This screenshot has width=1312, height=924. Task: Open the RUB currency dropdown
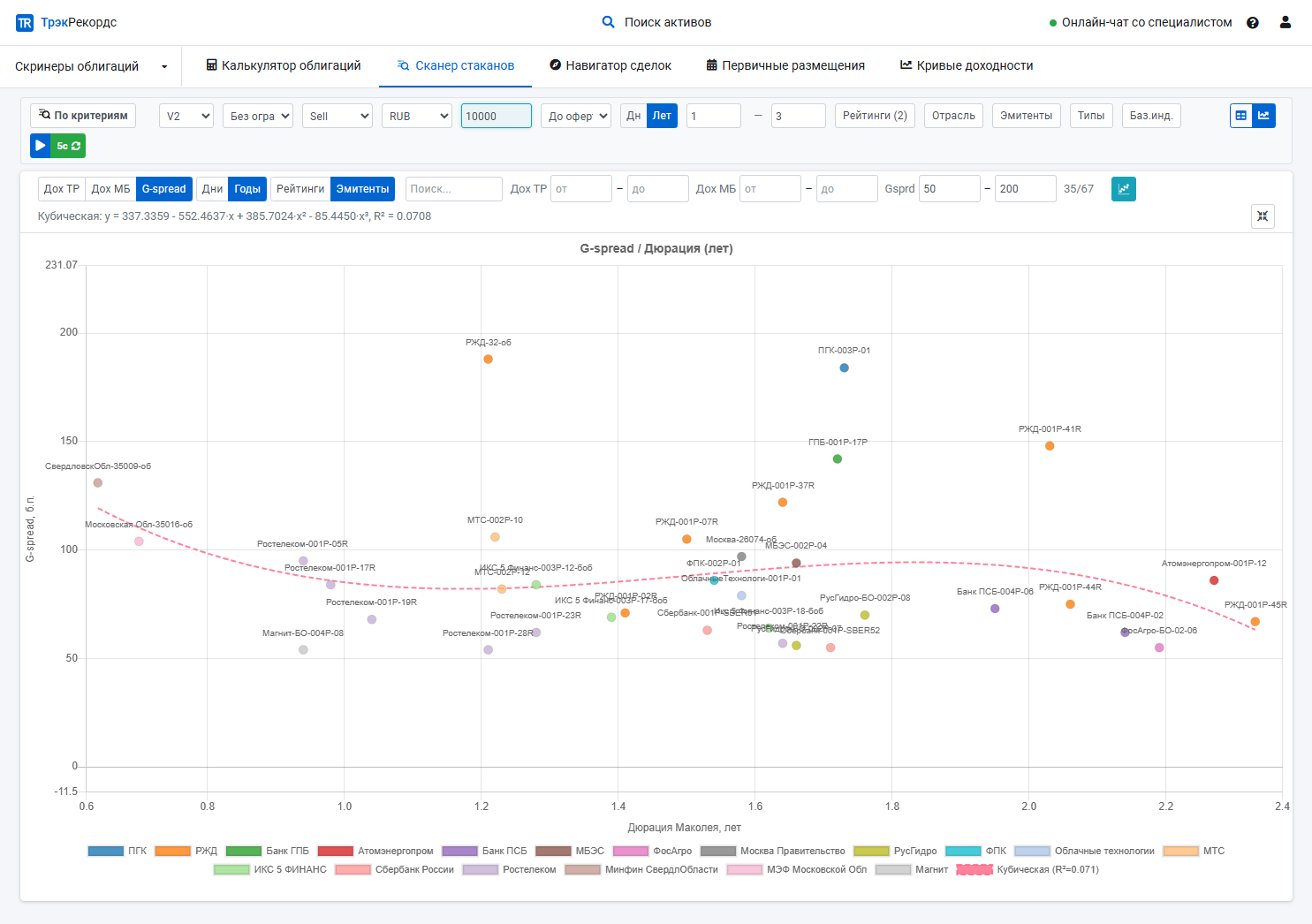(417, 116)
